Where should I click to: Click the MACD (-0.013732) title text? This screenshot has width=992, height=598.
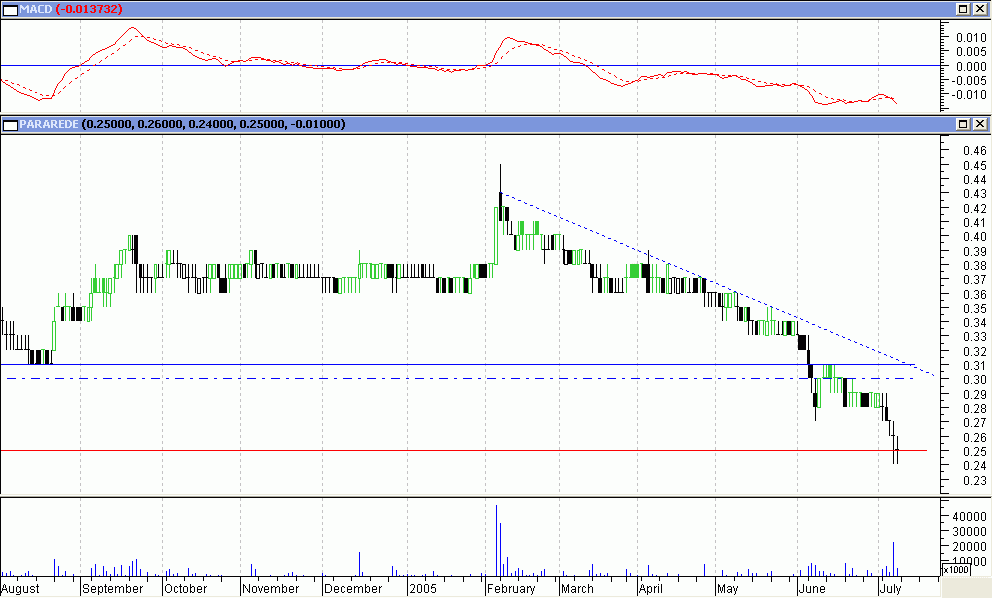71,9
